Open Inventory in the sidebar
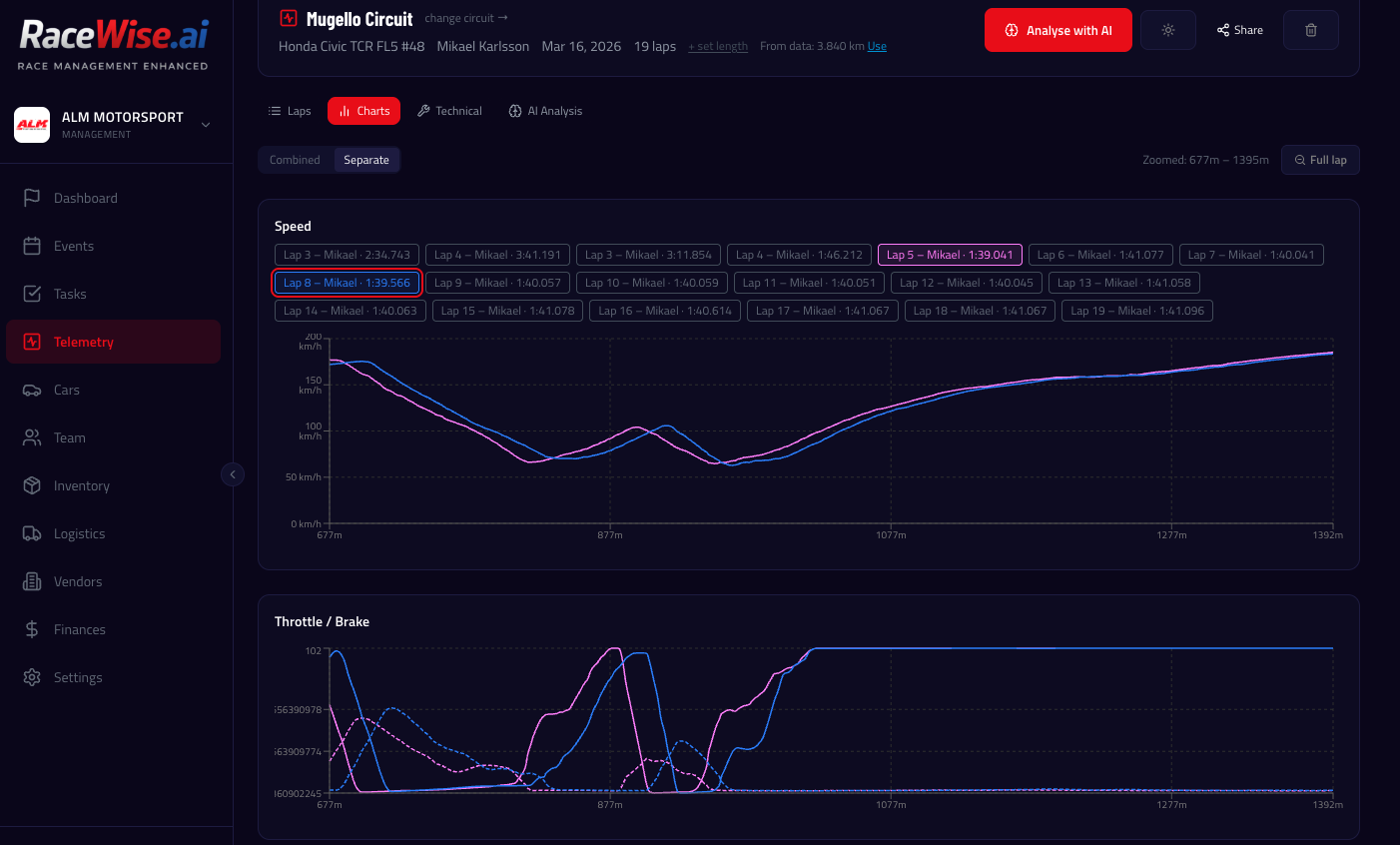 tap(81, 485)
